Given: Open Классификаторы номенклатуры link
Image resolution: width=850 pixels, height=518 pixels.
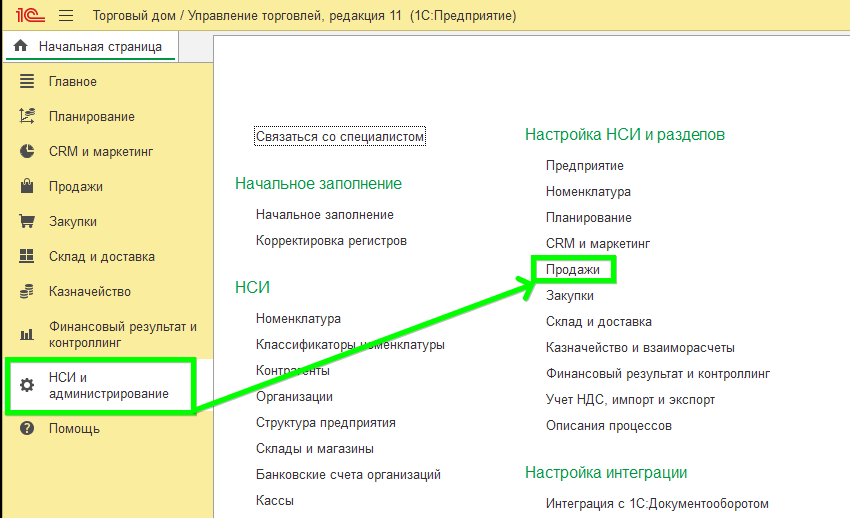Looking at the screenshot, I should (350, 345).
